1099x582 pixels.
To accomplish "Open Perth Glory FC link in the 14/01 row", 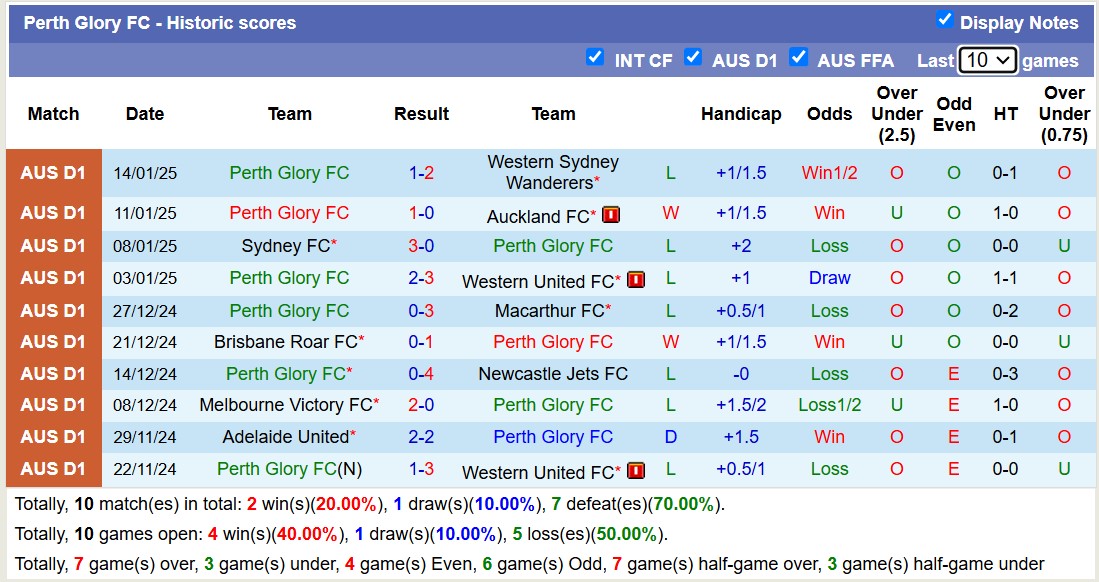I will coord(289,172).
